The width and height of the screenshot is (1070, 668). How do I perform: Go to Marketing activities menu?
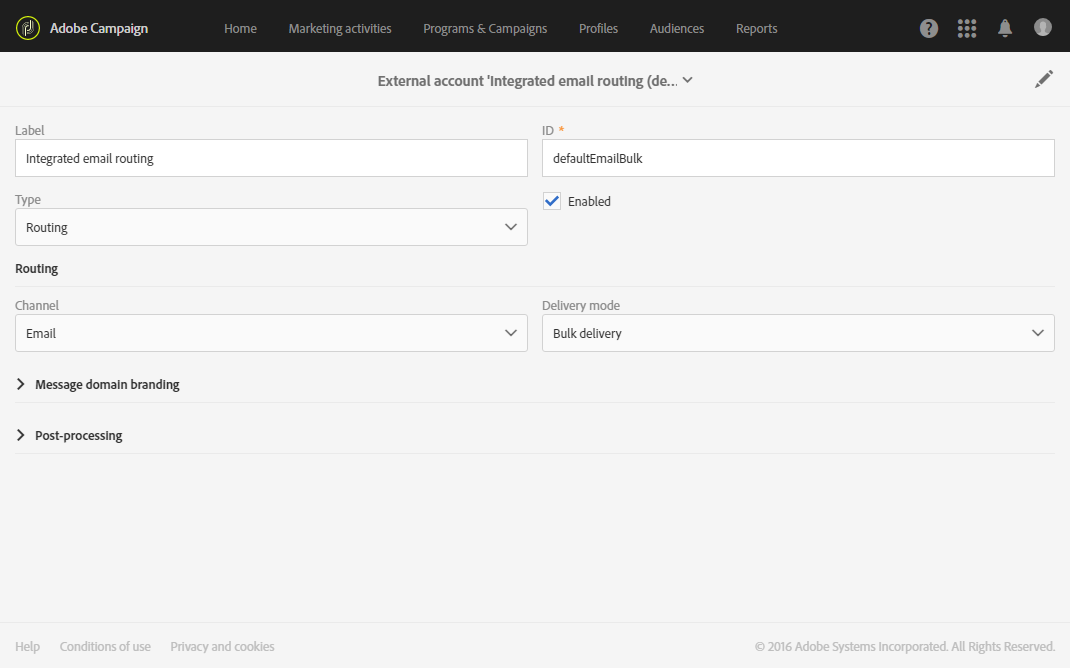click(340, 28)
